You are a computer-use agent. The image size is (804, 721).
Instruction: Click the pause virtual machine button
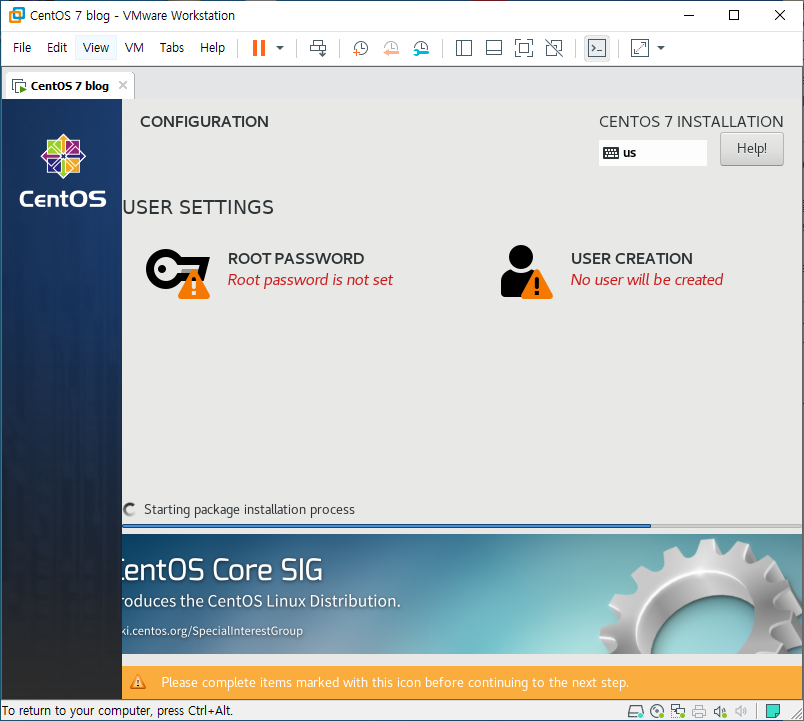(259, 48)
